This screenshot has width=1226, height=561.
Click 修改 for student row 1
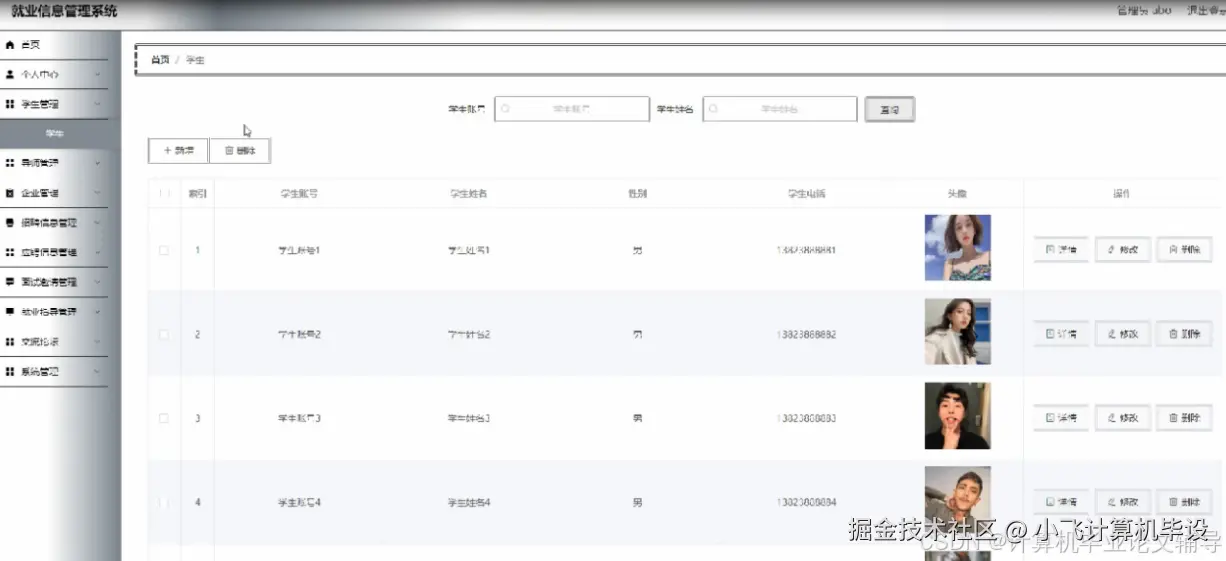click(1123, 250)
